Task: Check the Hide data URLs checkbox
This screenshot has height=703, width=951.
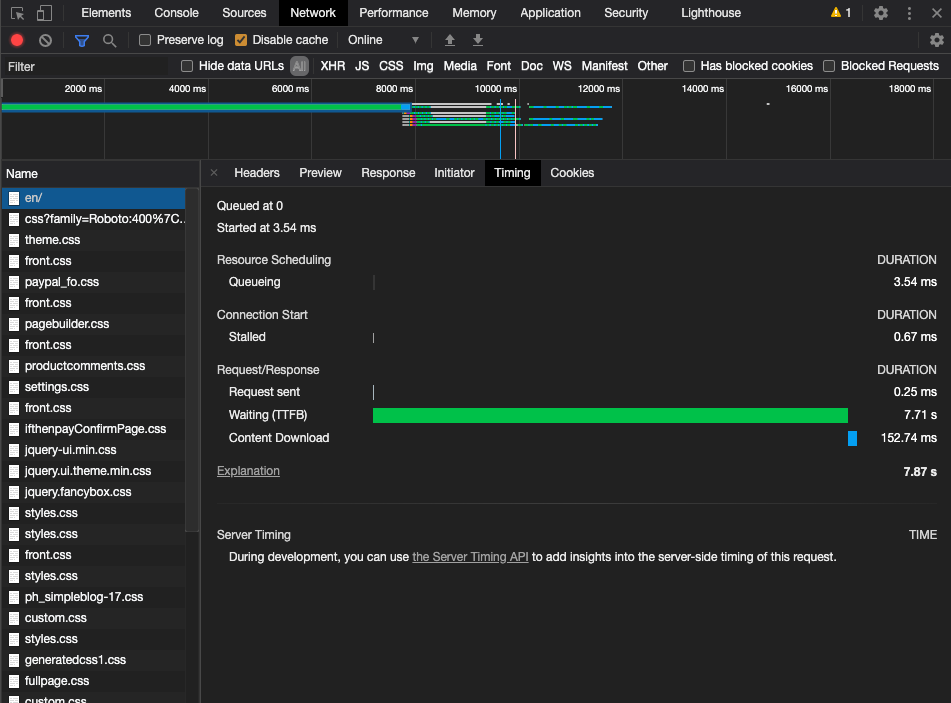Action: pyautogui.click(x=187, y=66)
